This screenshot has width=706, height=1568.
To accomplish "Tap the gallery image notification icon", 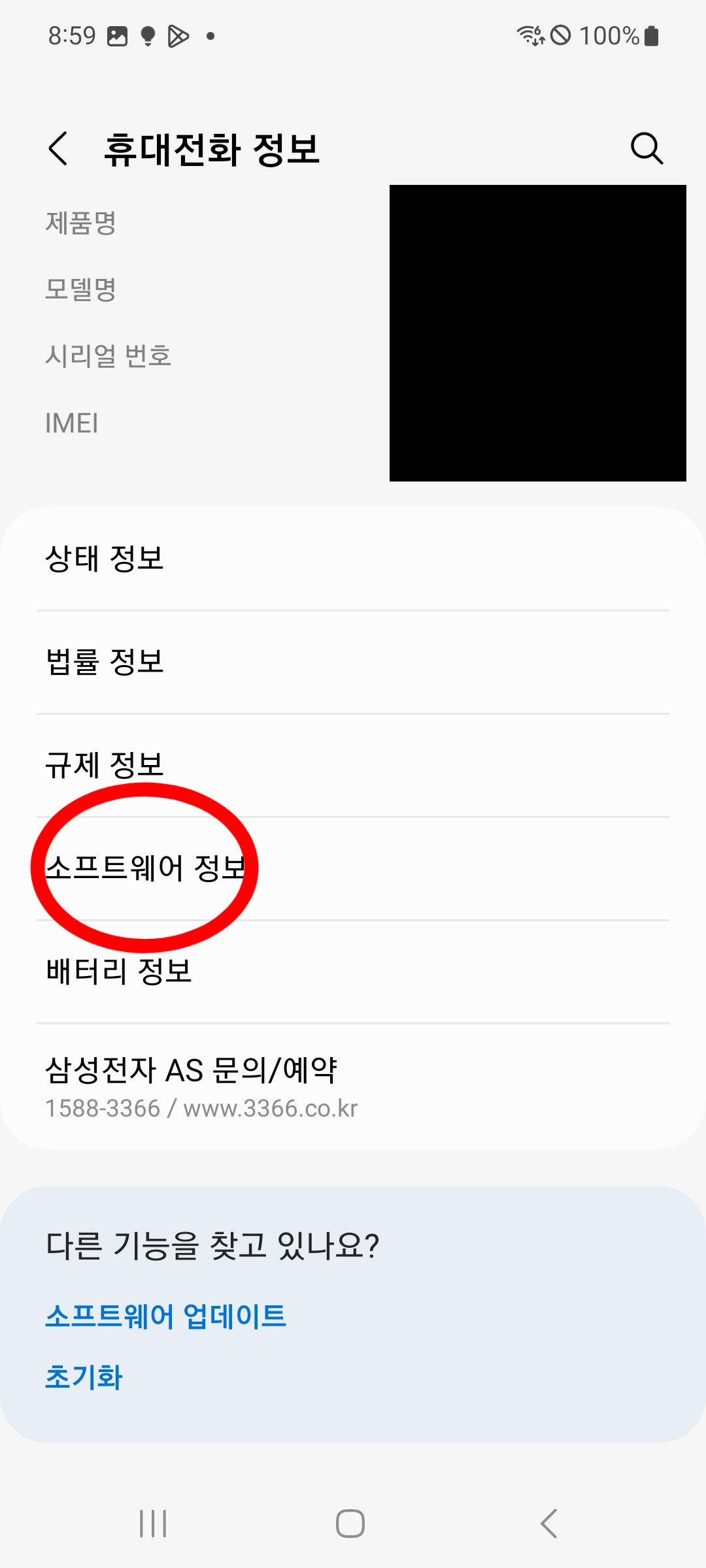I will [x=118, y=36].
